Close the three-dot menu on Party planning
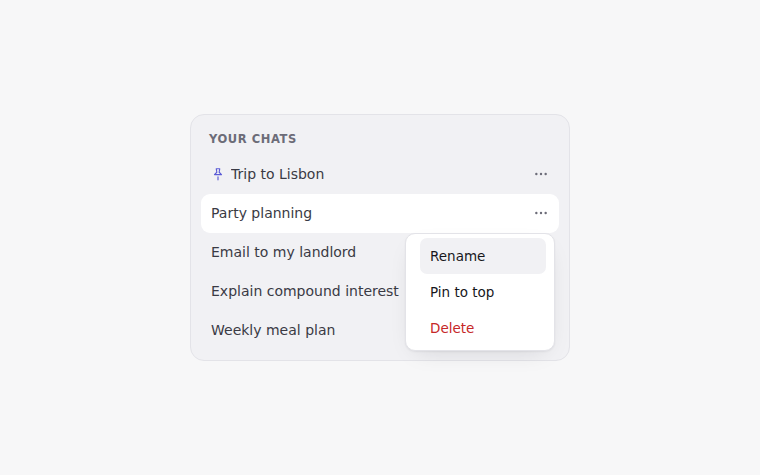The image size is (760, 475). click(540, 213)
